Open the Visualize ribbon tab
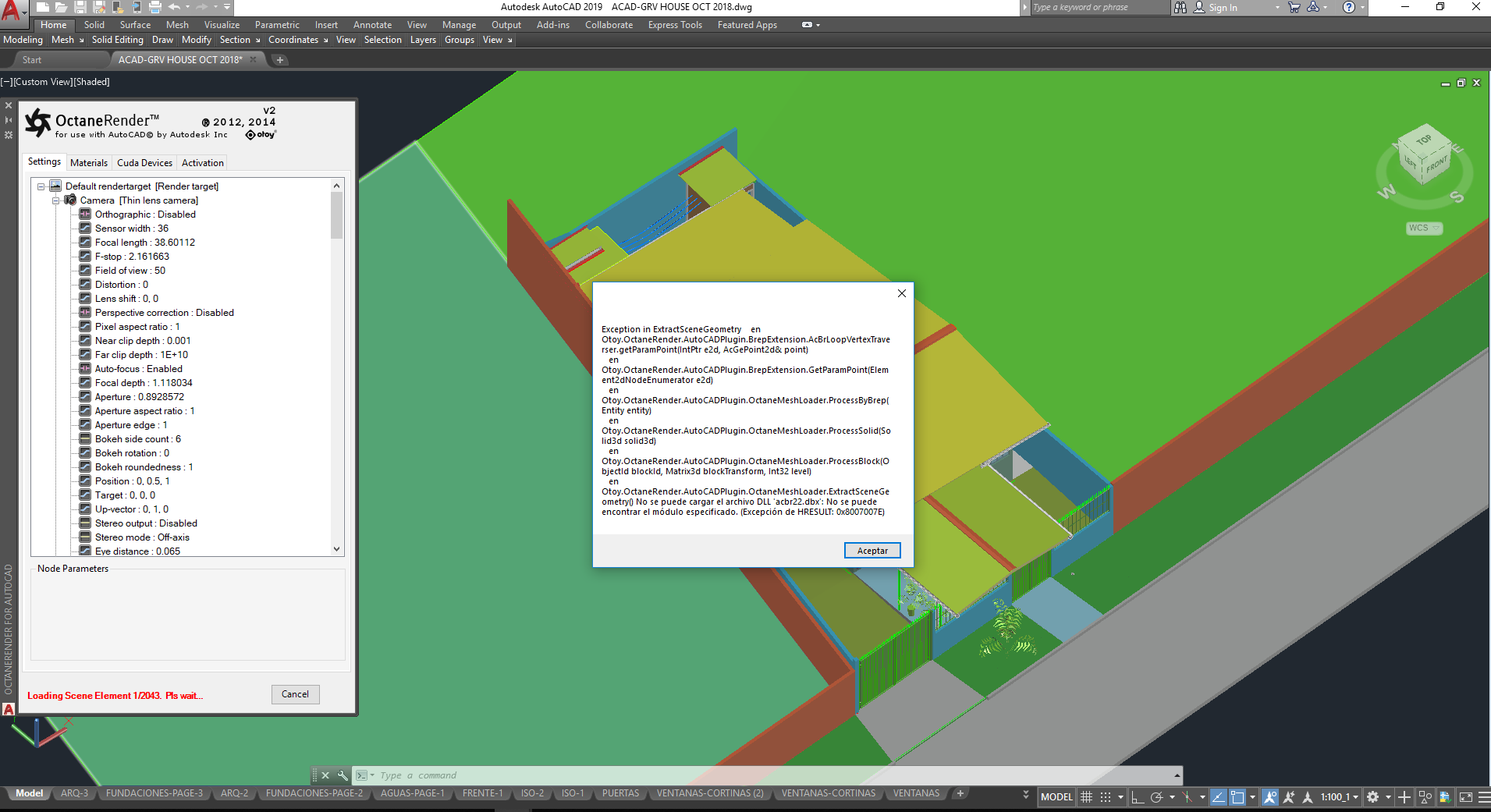Viewport: 1491px width, 812px height. (222, 25)
